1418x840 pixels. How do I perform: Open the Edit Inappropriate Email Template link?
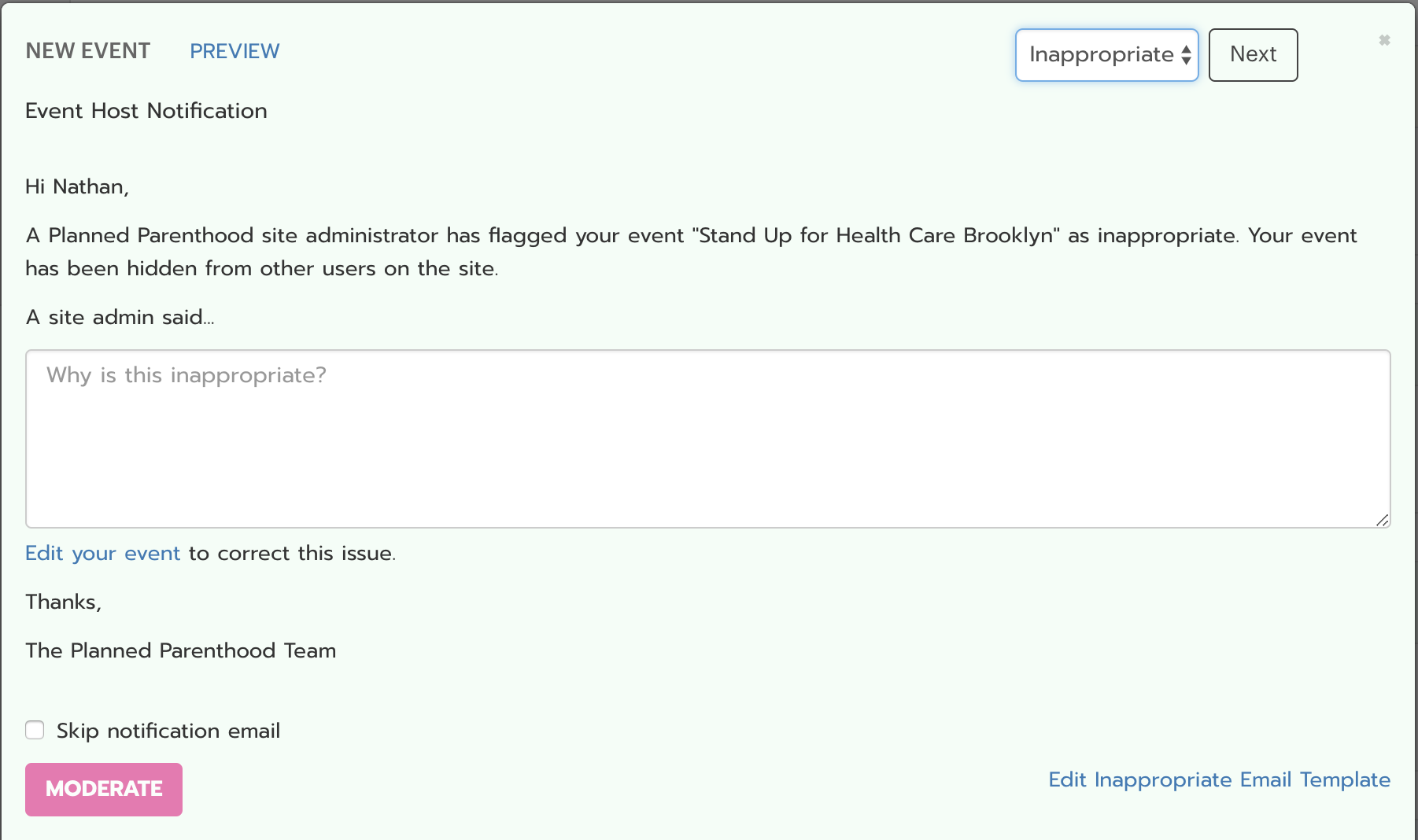(x=1219, y=779)
